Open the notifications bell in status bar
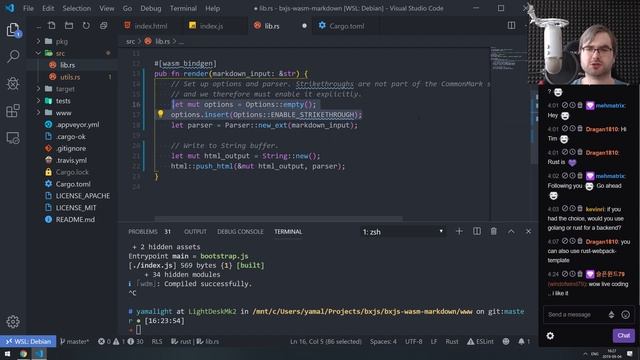640x360 pixels. click(524, 341)
